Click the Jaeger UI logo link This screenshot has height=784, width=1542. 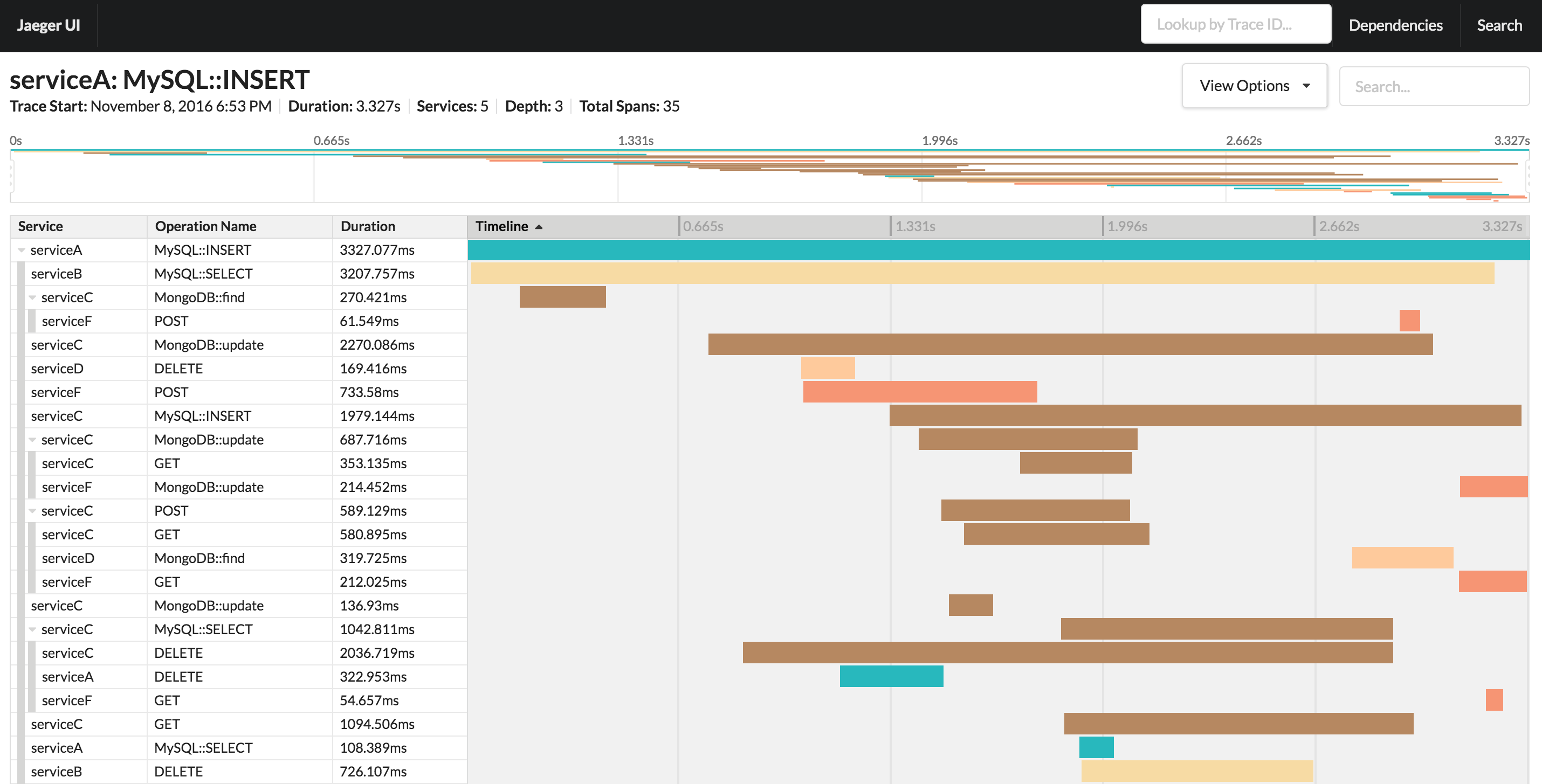(49, 25)
